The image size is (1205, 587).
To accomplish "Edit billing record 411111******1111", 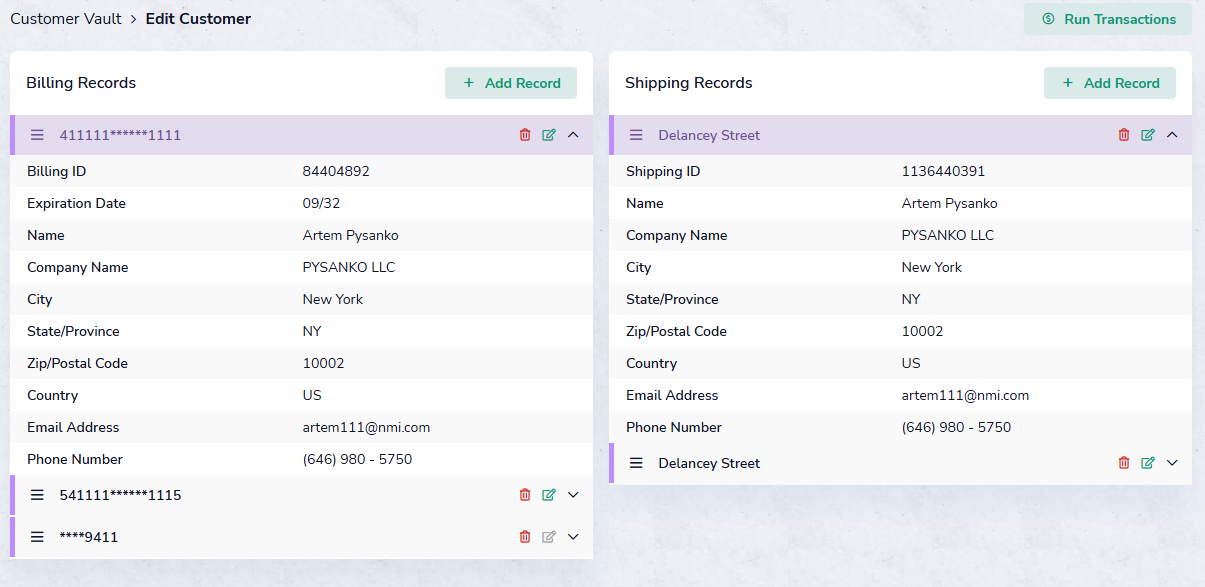I will point(549,135).
